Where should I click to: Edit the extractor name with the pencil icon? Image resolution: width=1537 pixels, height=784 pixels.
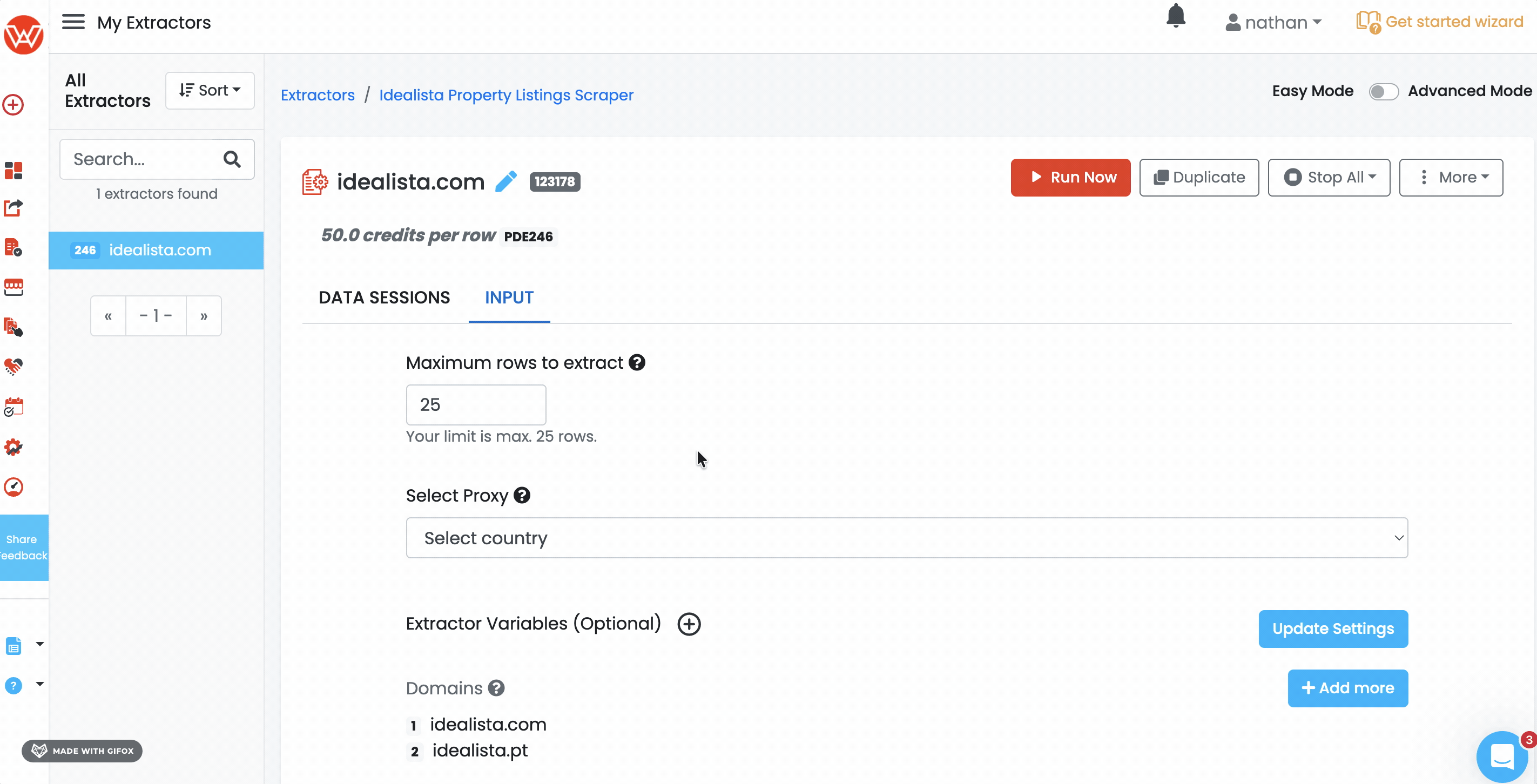pyautogui.click(x=506, y=181)
